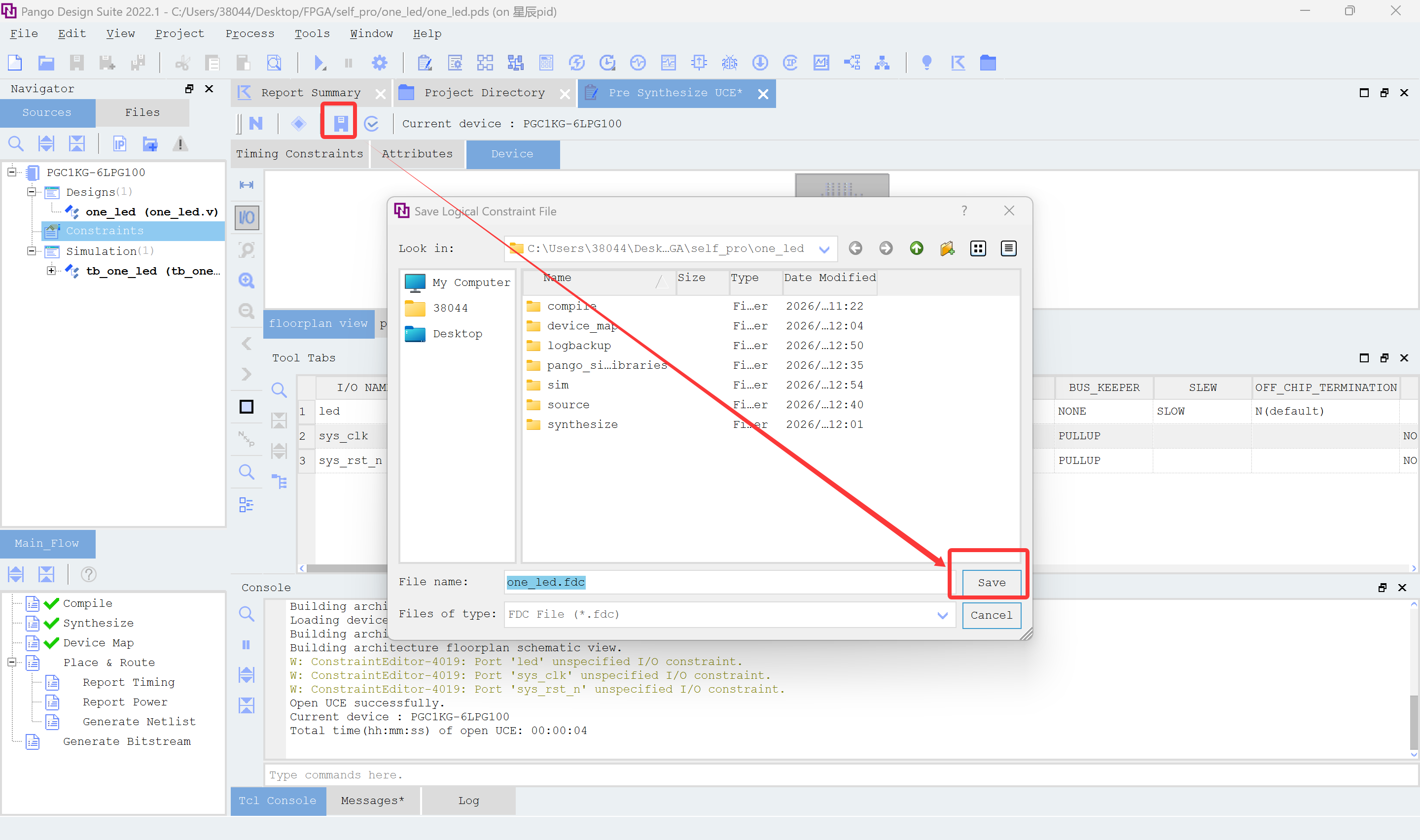1420x840 pixels.
Task: Click parent directory green up arrow
Action: [916, 248]
